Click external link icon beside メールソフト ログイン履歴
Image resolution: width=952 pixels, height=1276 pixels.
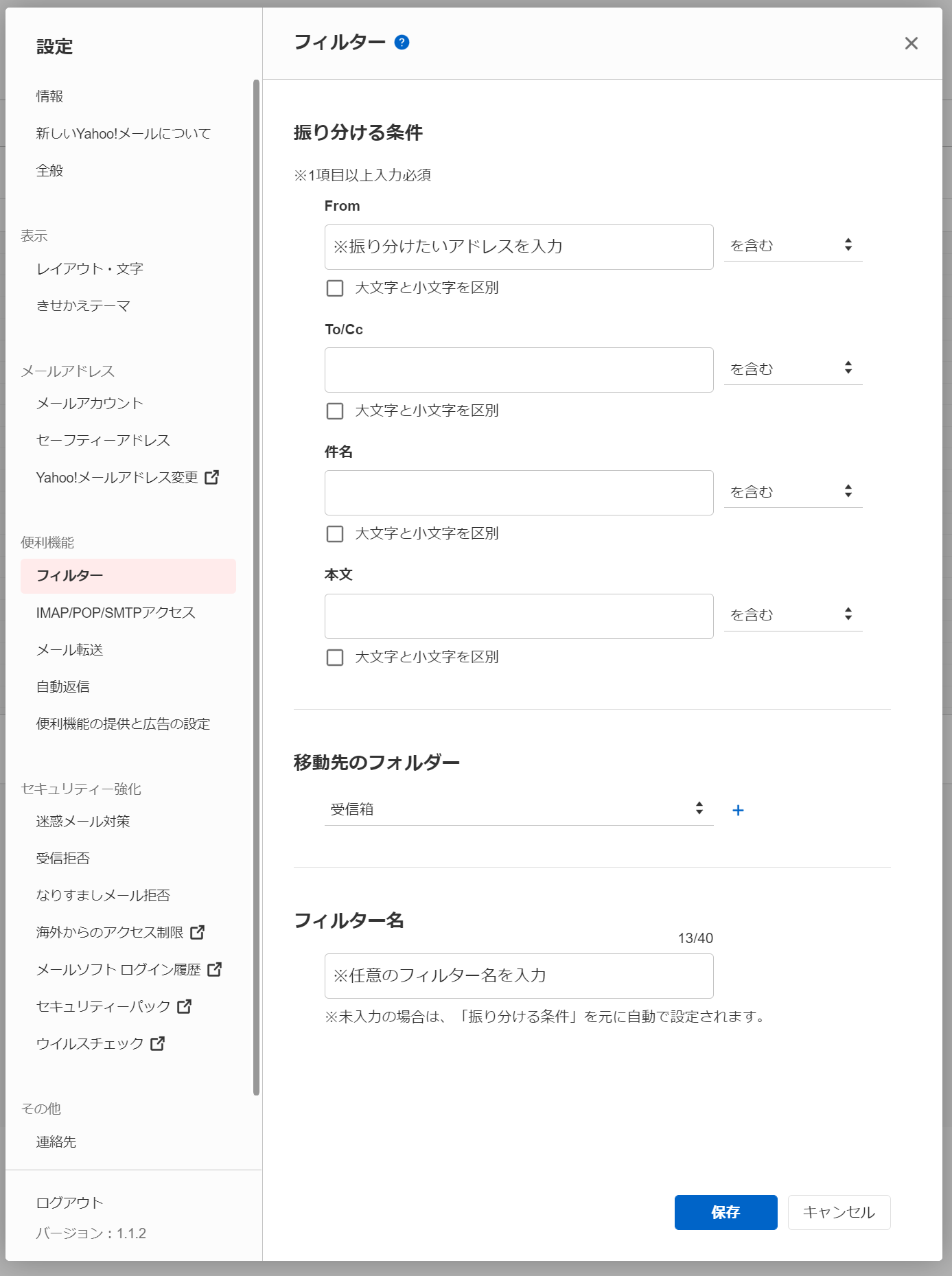point(215,969)
